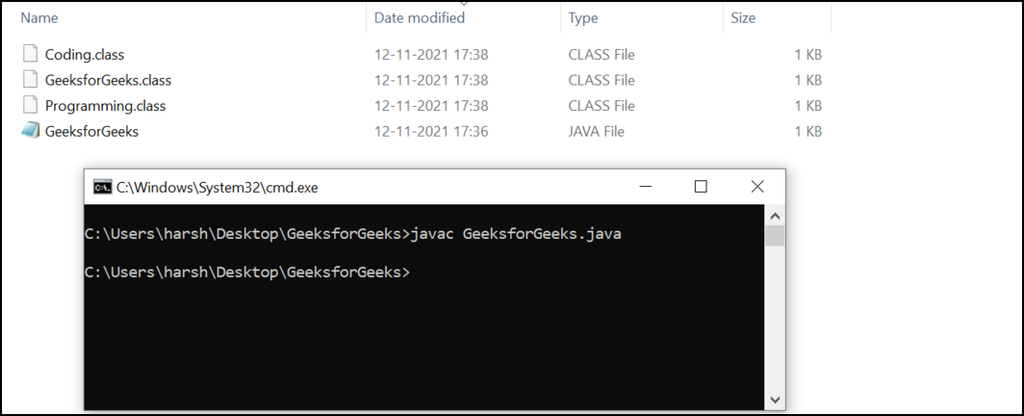Sort files by Date modified column

coord(419,18)
